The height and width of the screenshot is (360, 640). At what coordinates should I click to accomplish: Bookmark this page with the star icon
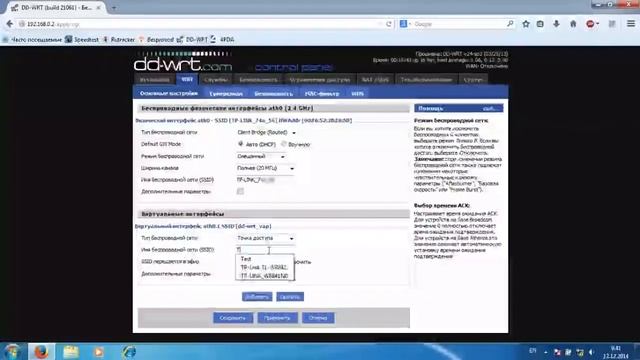point(526,24)
